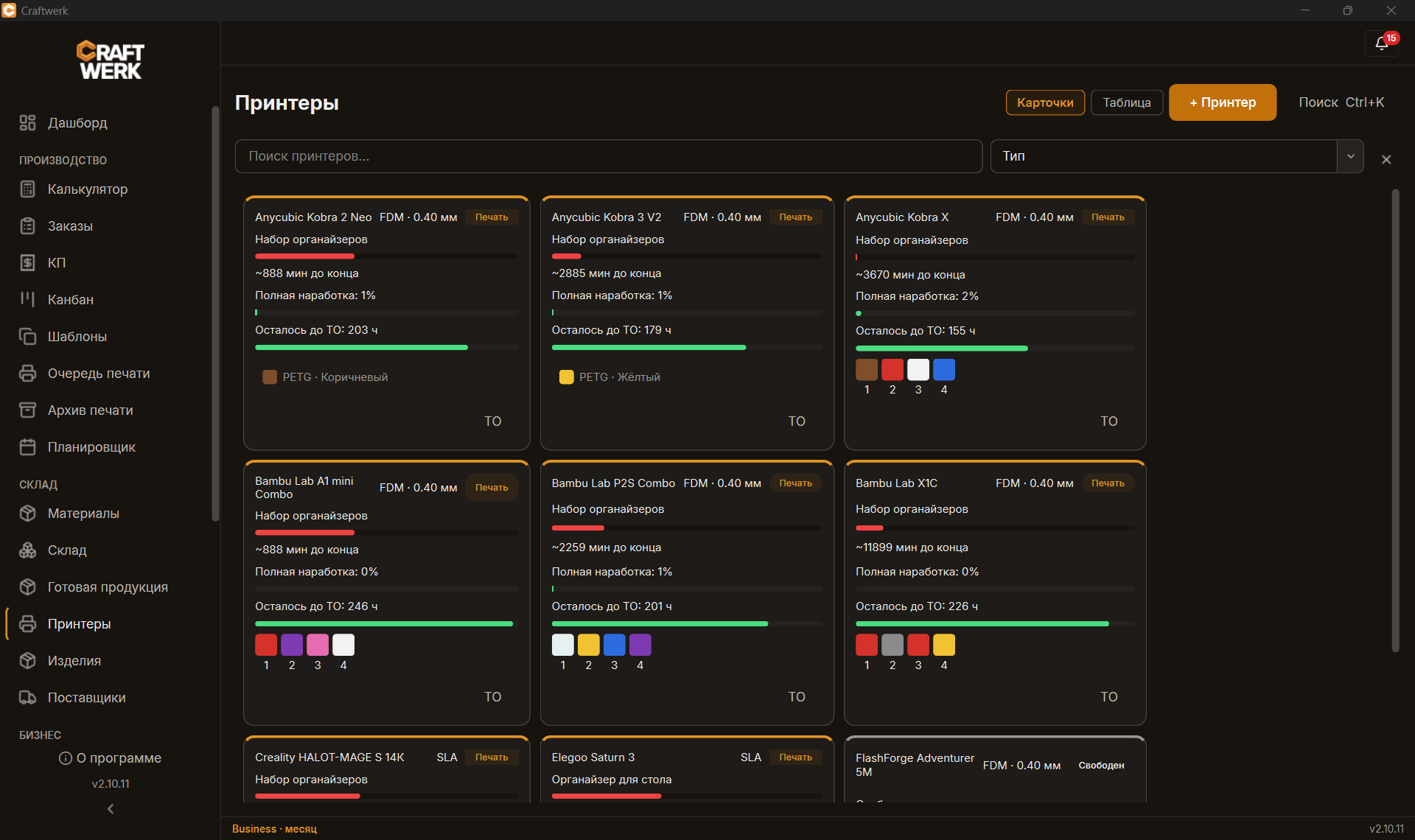The image size is (1415, 840).
Task: Click the Очередь печати printer icon
Action: point(27,374)
